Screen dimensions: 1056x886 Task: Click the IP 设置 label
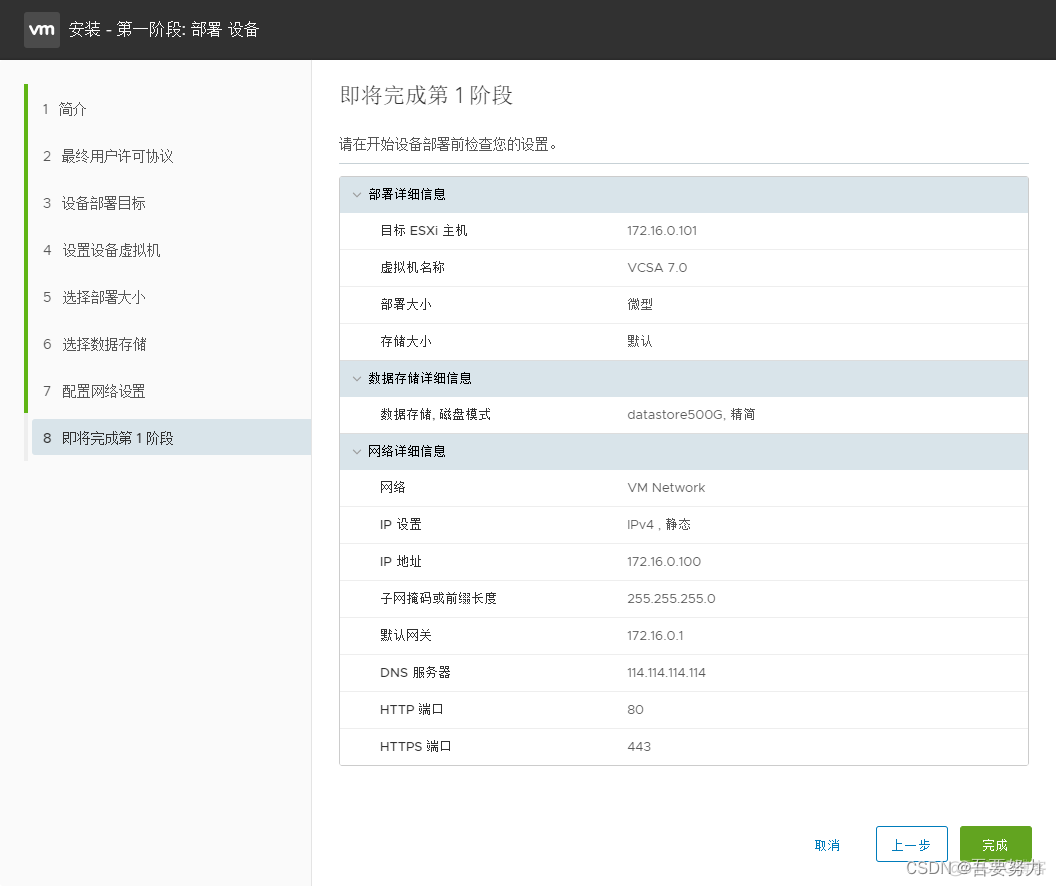401,524
